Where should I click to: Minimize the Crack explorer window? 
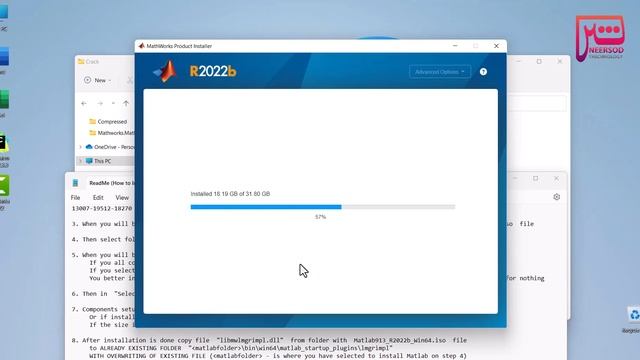point(519,61)
